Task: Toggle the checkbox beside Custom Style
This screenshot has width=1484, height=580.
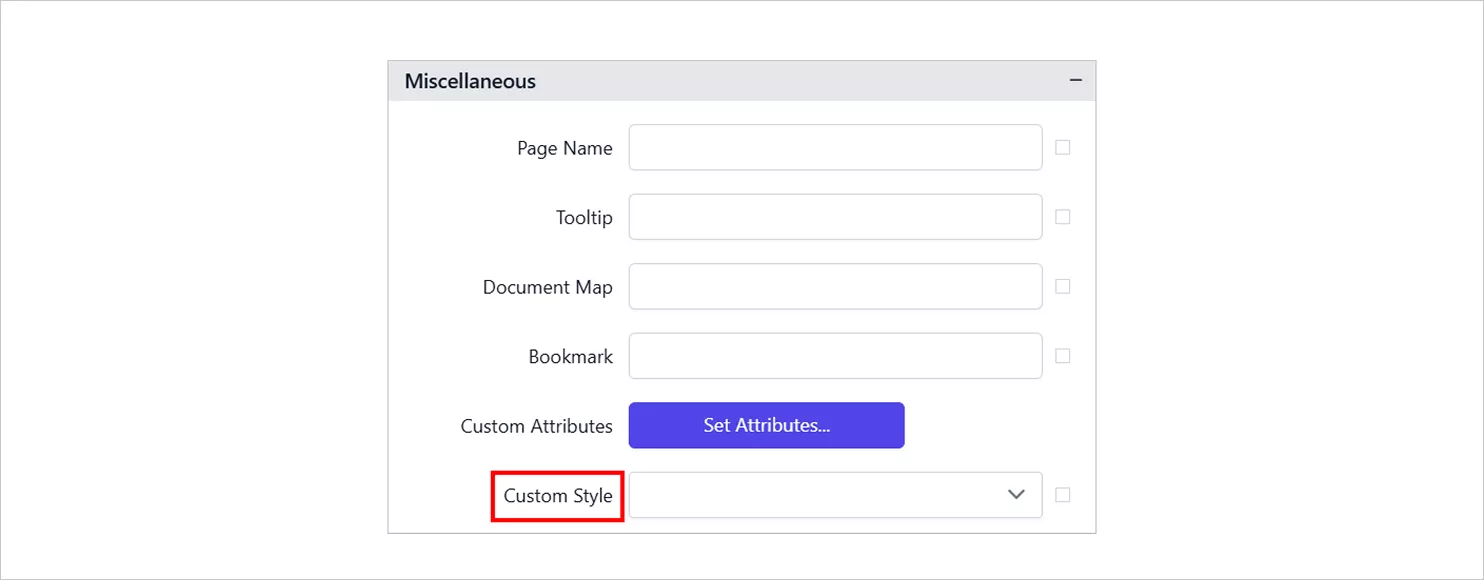Action: point(1063,495)
